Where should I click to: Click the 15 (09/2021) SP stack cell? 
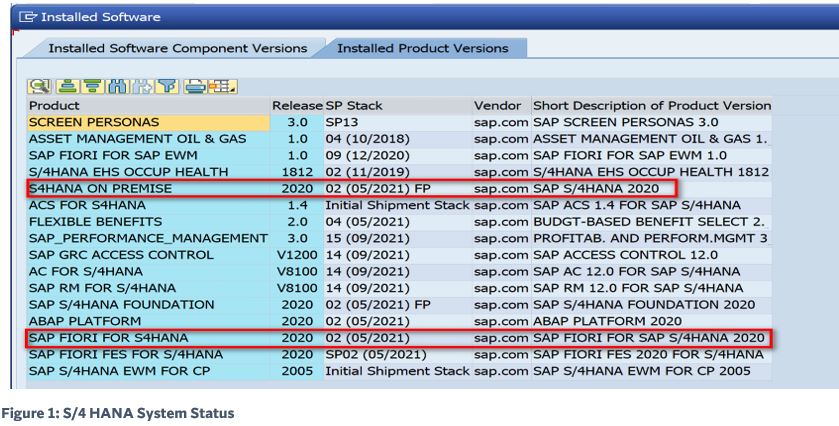(398, 238)
